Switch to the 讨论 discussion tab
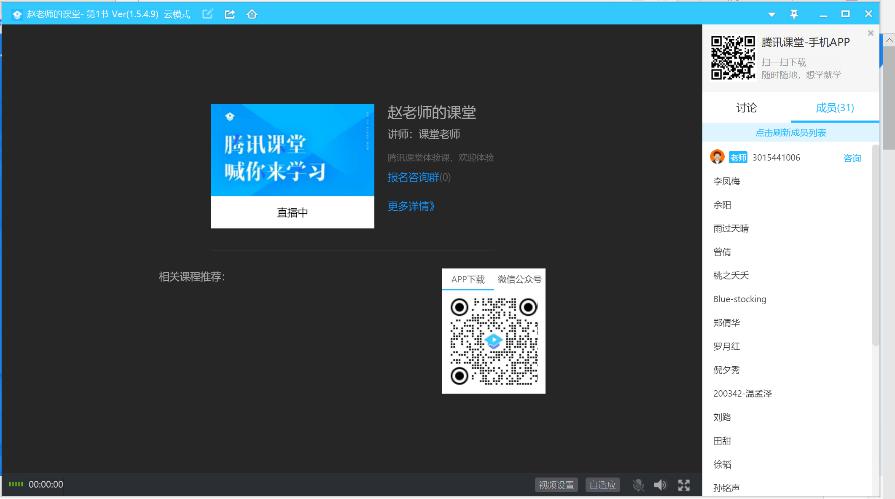 [x=746, y=108]
